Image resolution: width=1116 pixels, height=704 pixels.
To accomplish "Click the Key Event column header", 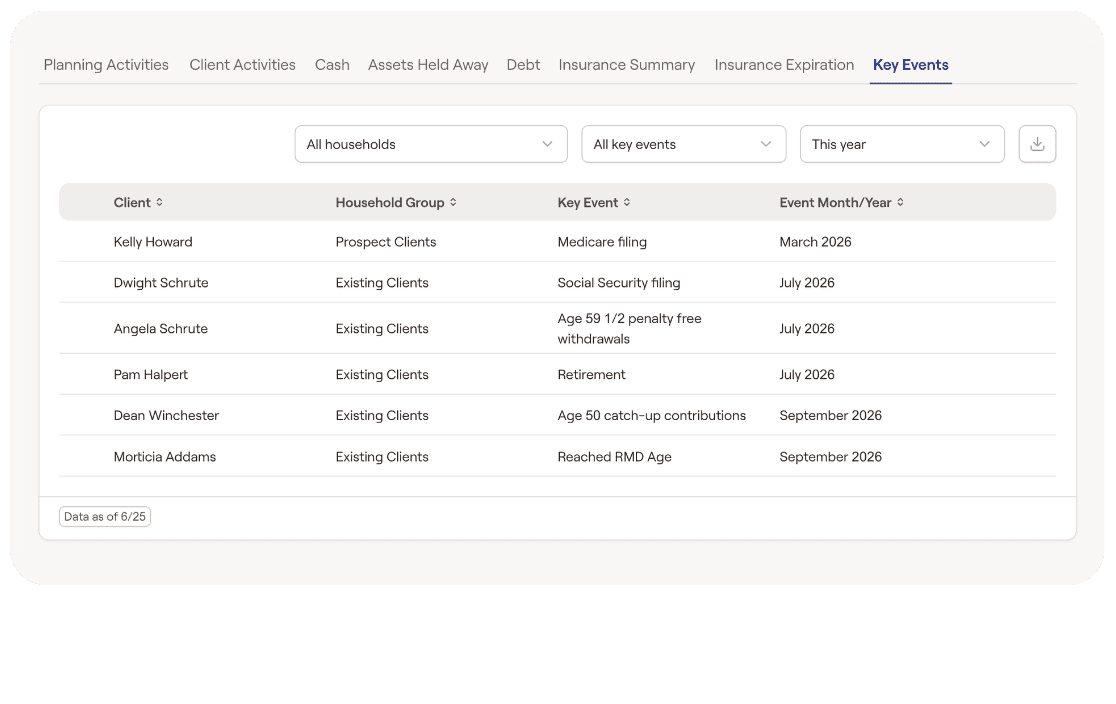I will click(x=588, y=202).
